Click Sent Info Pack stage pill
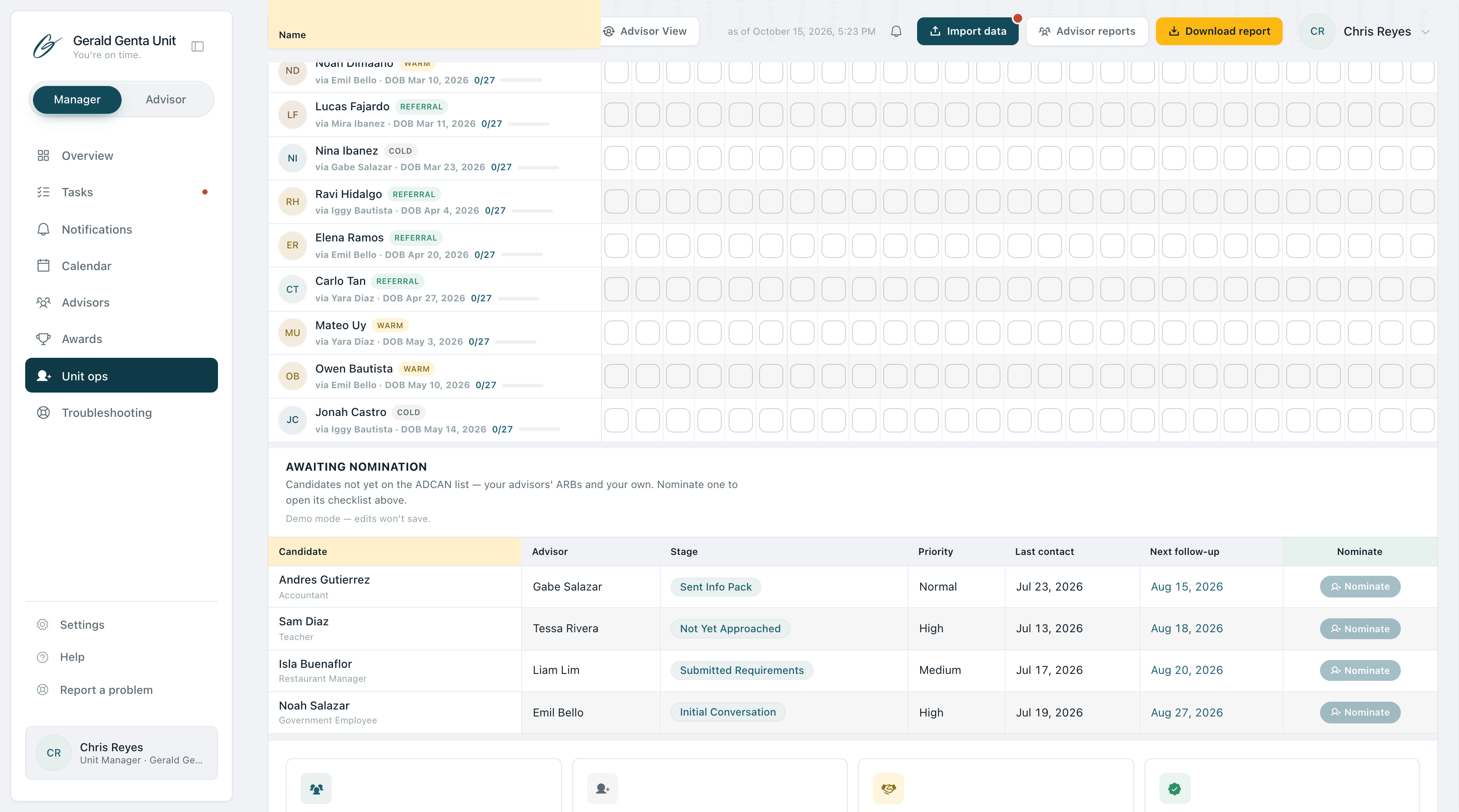 coord(715,587)
